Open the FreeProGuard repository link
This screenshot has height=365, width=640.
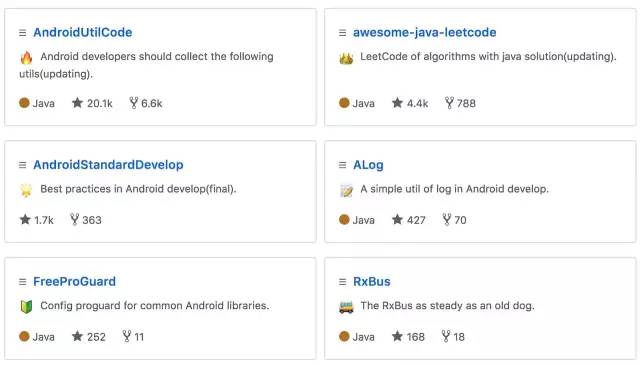(x=74, y=281)
